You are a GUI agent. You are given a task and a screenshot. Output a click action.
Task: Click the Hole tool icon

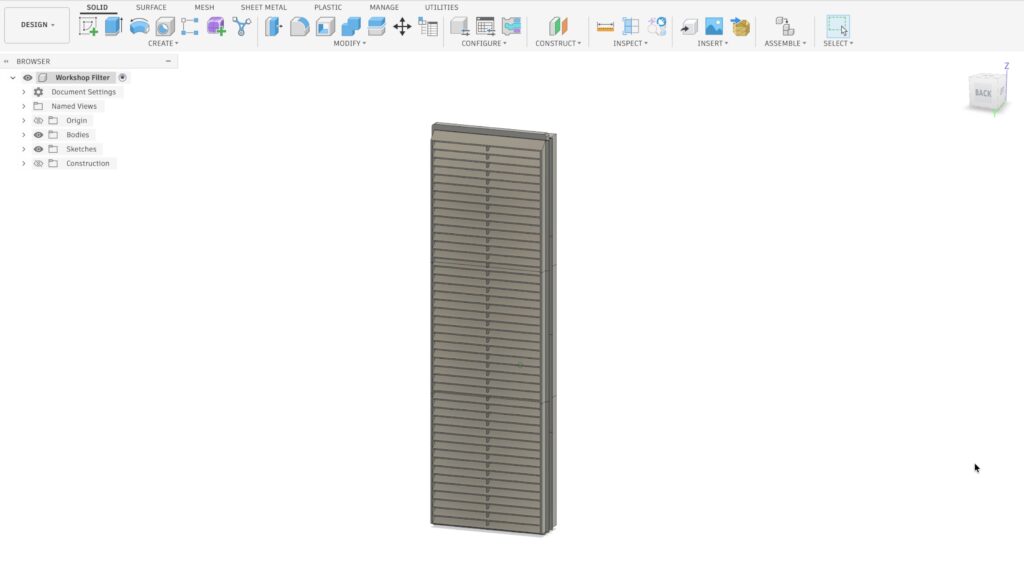(x=165, y=27)
